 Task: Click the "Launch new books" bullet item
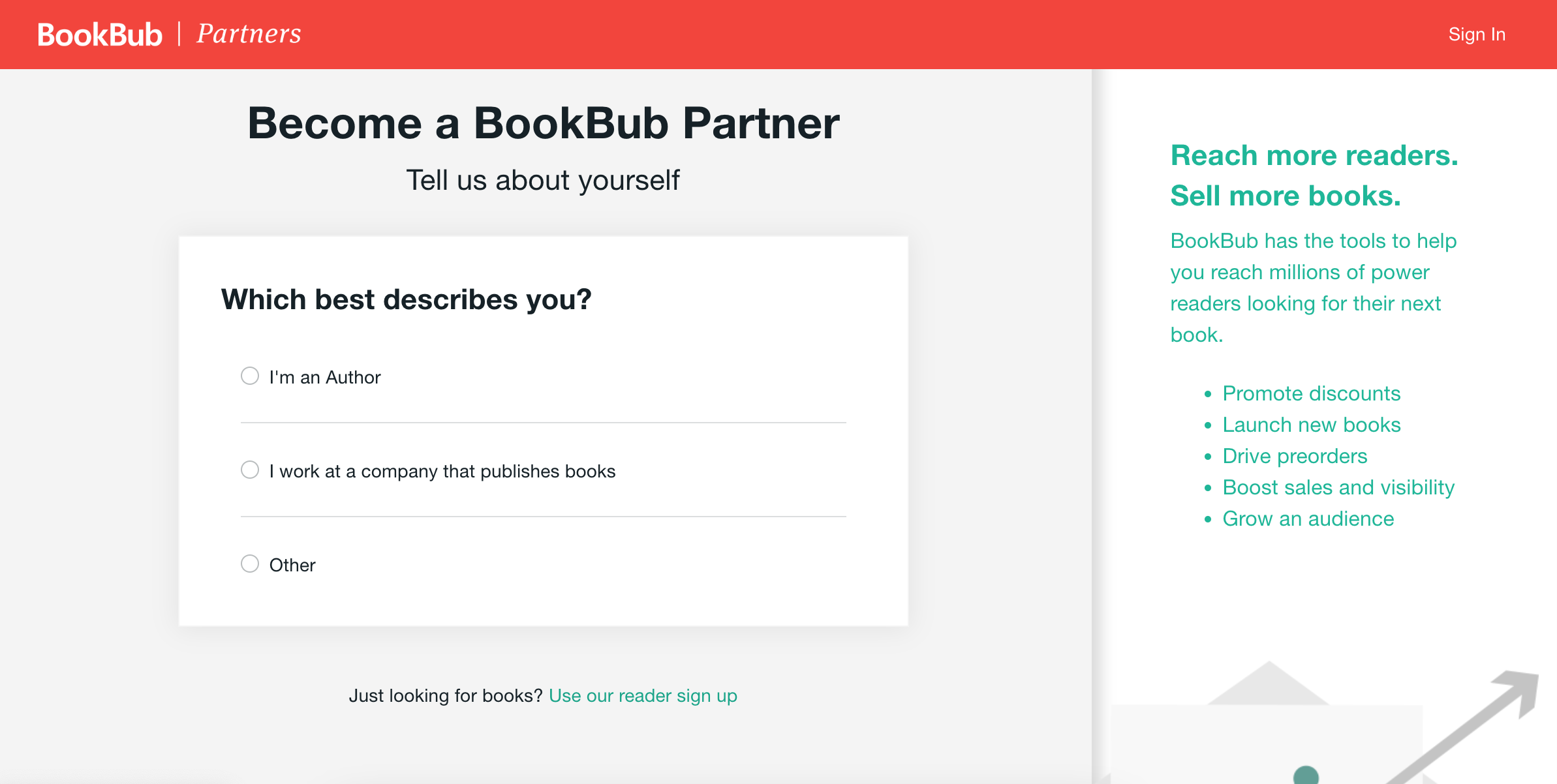[1311, 425]
